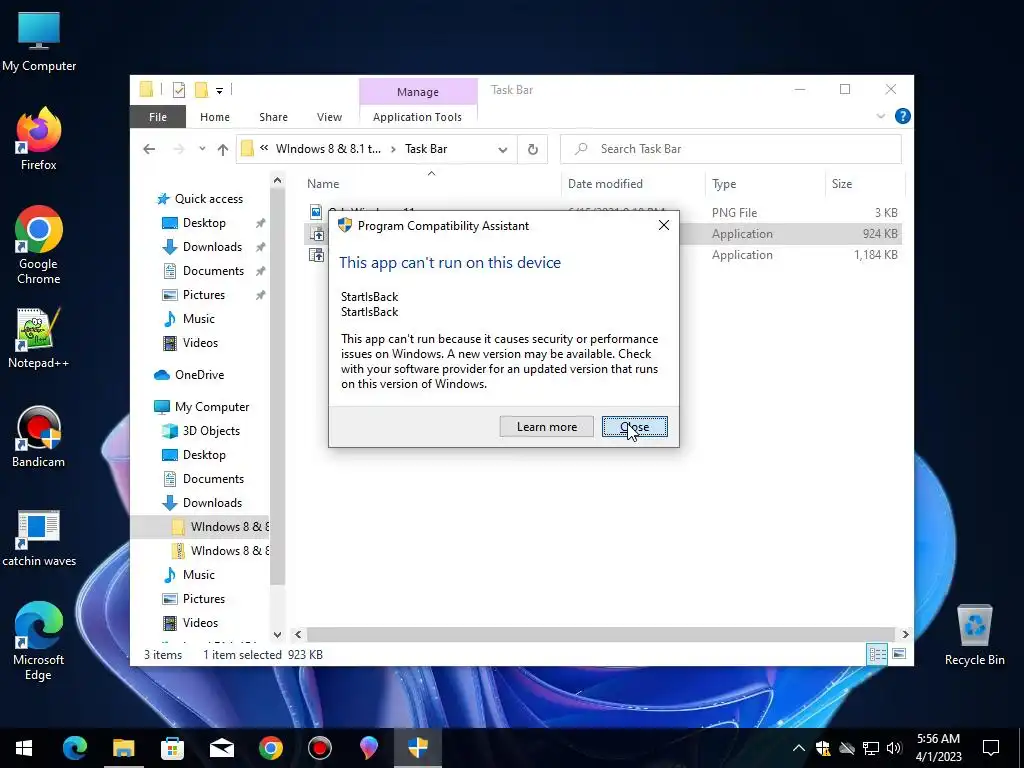The width and height of the screenshot is (1024, 768).
Task: Click WIndows 8 & 8.1 breadcrumb segment
Action: click(x=328, y=149)
